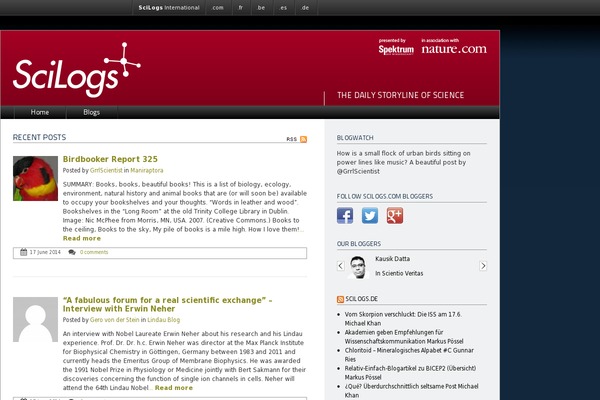Switch to the .be site

261,8
